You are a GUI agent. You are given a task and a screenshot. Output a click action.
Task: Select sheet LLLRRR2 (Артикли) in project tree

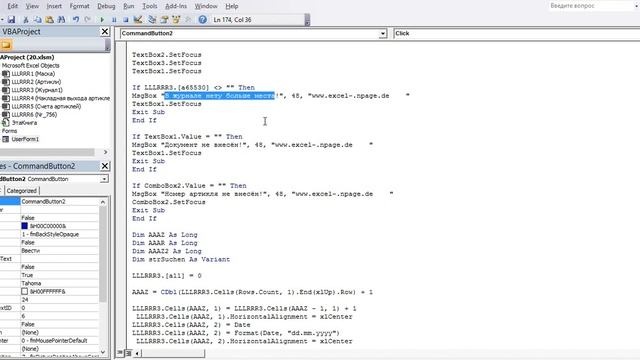pos(36,82)
